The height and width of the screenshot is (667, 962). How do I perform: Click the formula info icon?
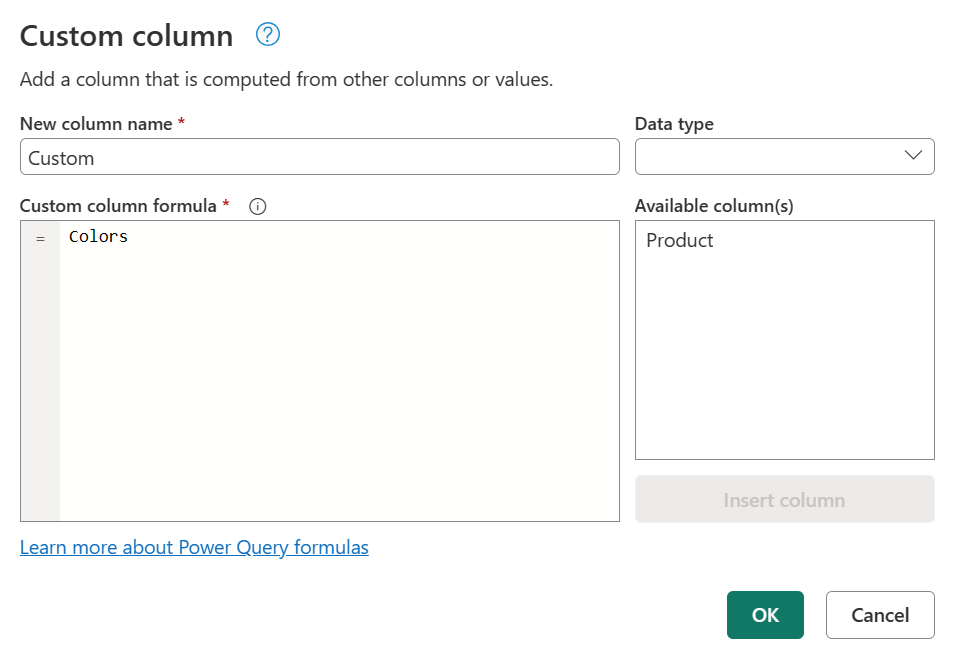point(257,206)
